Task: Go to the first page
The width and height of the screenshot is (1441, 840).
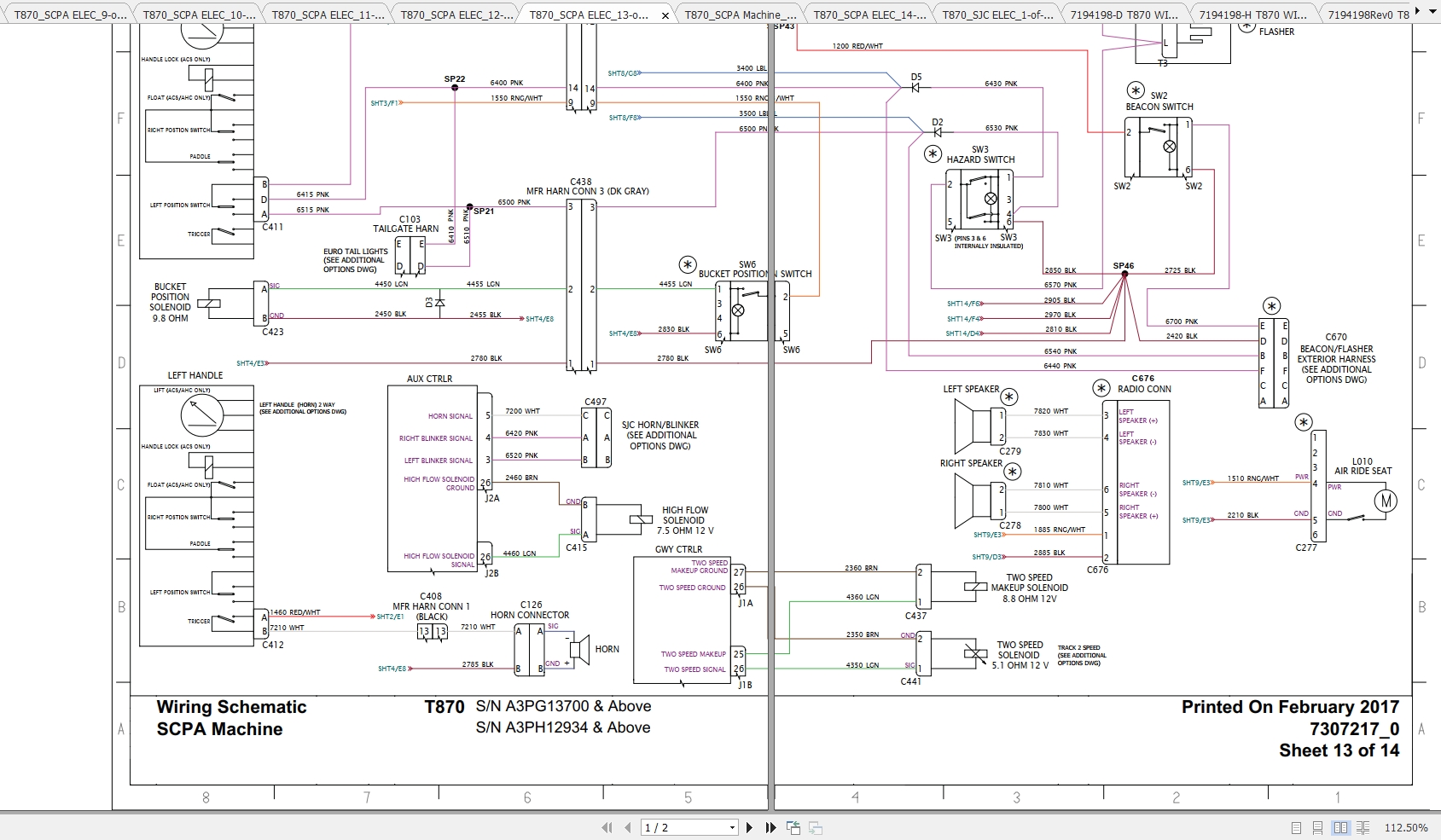Action: (607, 827)
